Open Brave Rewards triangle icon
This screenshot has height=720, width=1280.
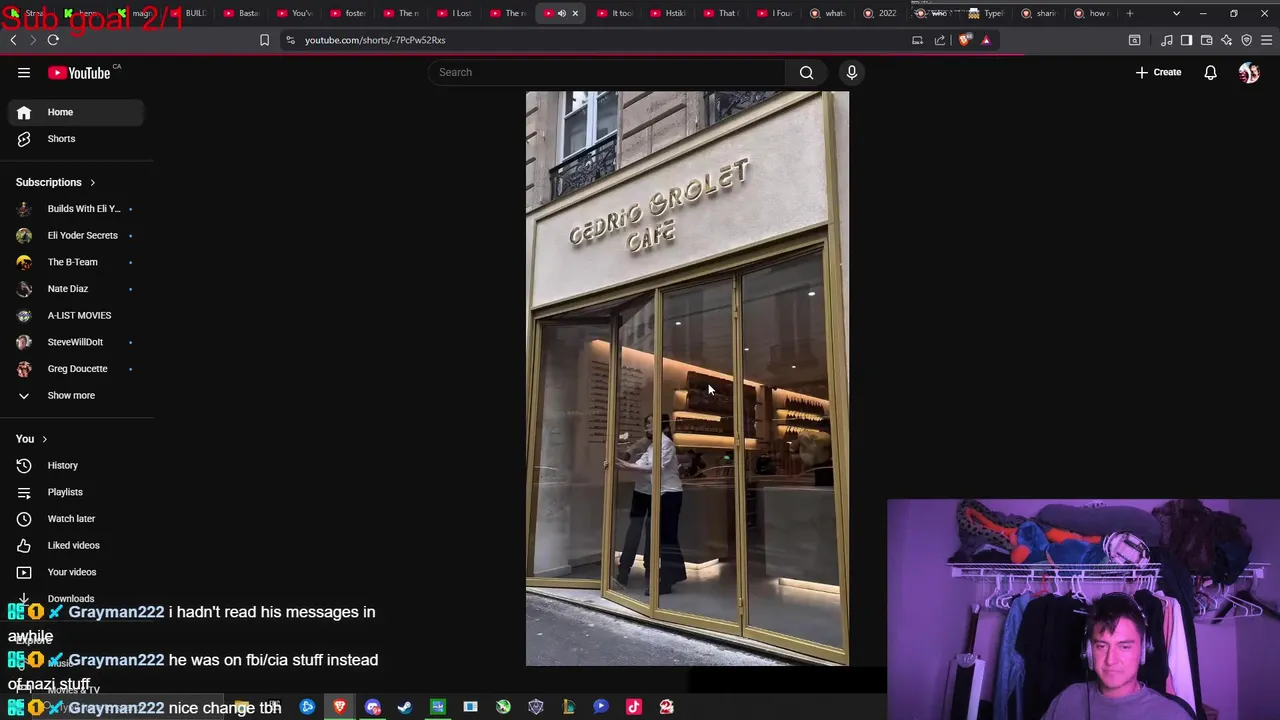pos(986,40)
